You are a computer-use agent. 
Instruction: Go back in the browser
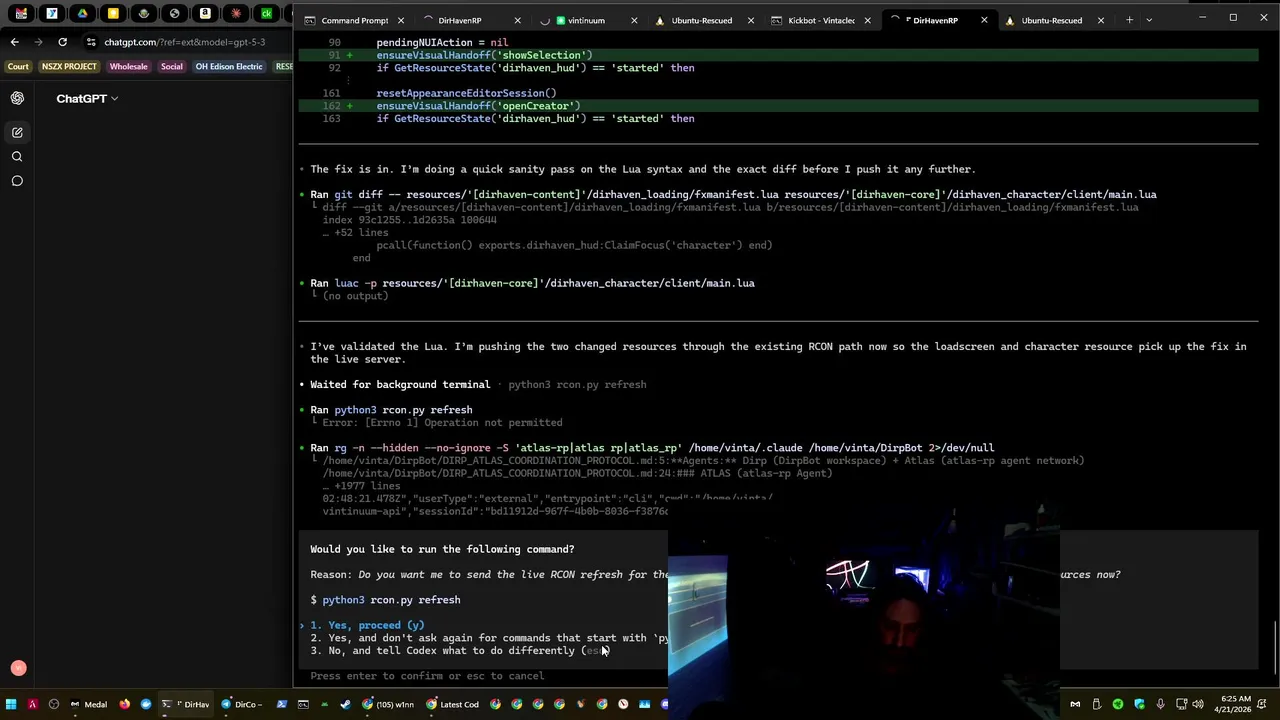(14, 42)
